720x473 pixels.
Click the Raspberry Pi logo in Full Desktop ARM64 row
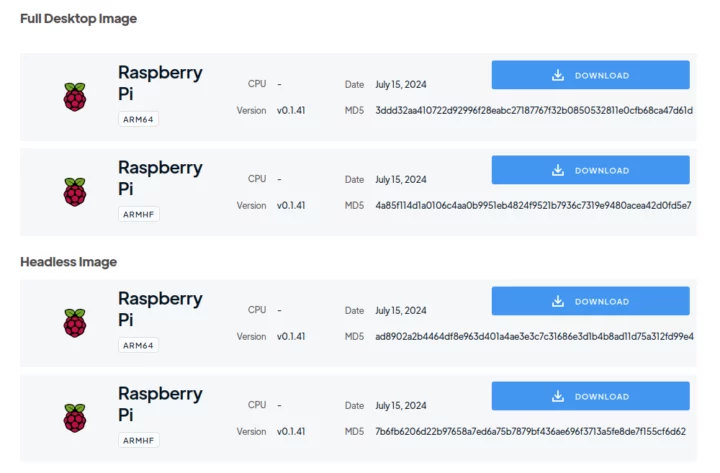(x=74, y=97)
